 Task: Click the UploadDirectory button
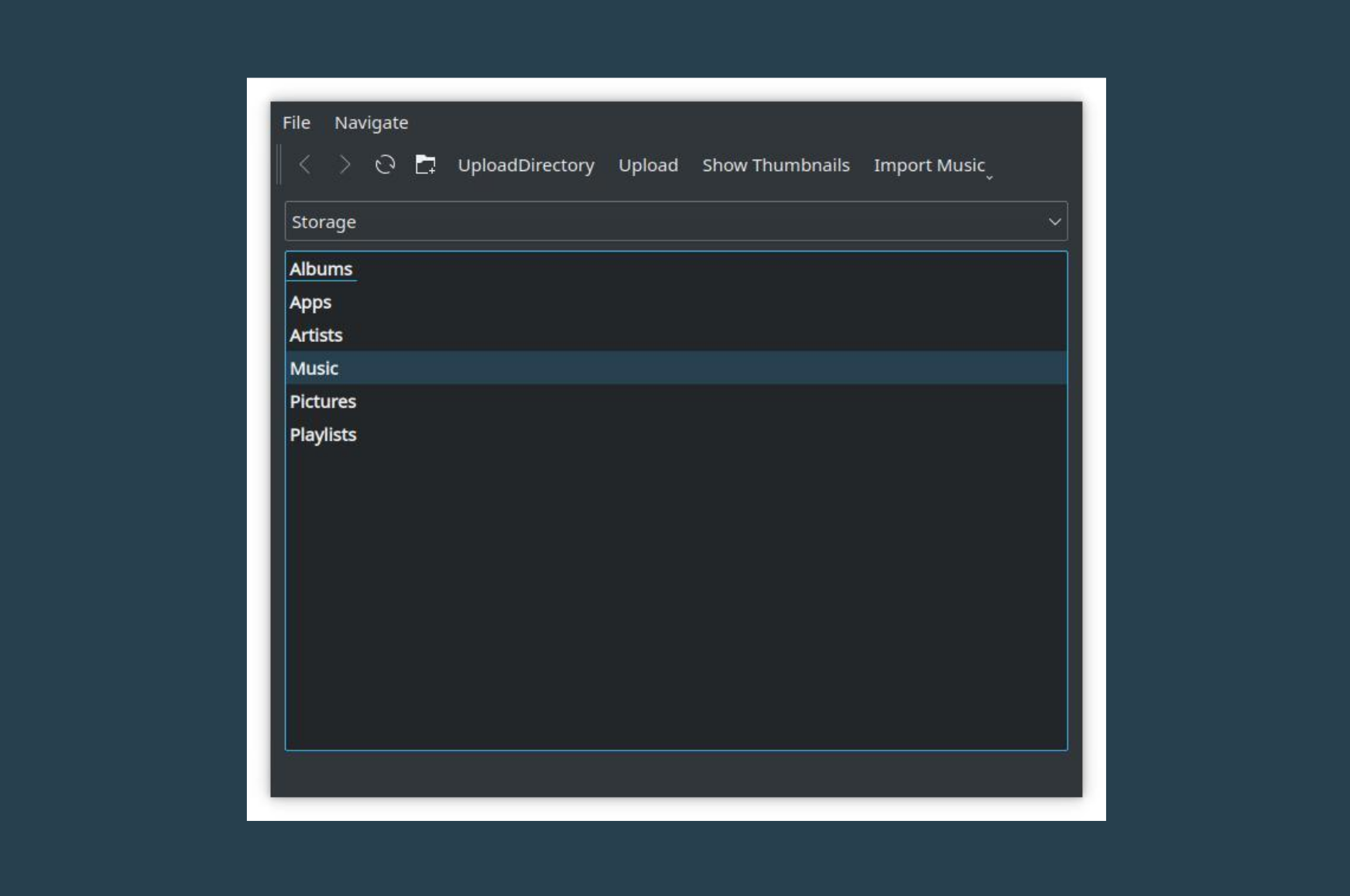(526, 165)
